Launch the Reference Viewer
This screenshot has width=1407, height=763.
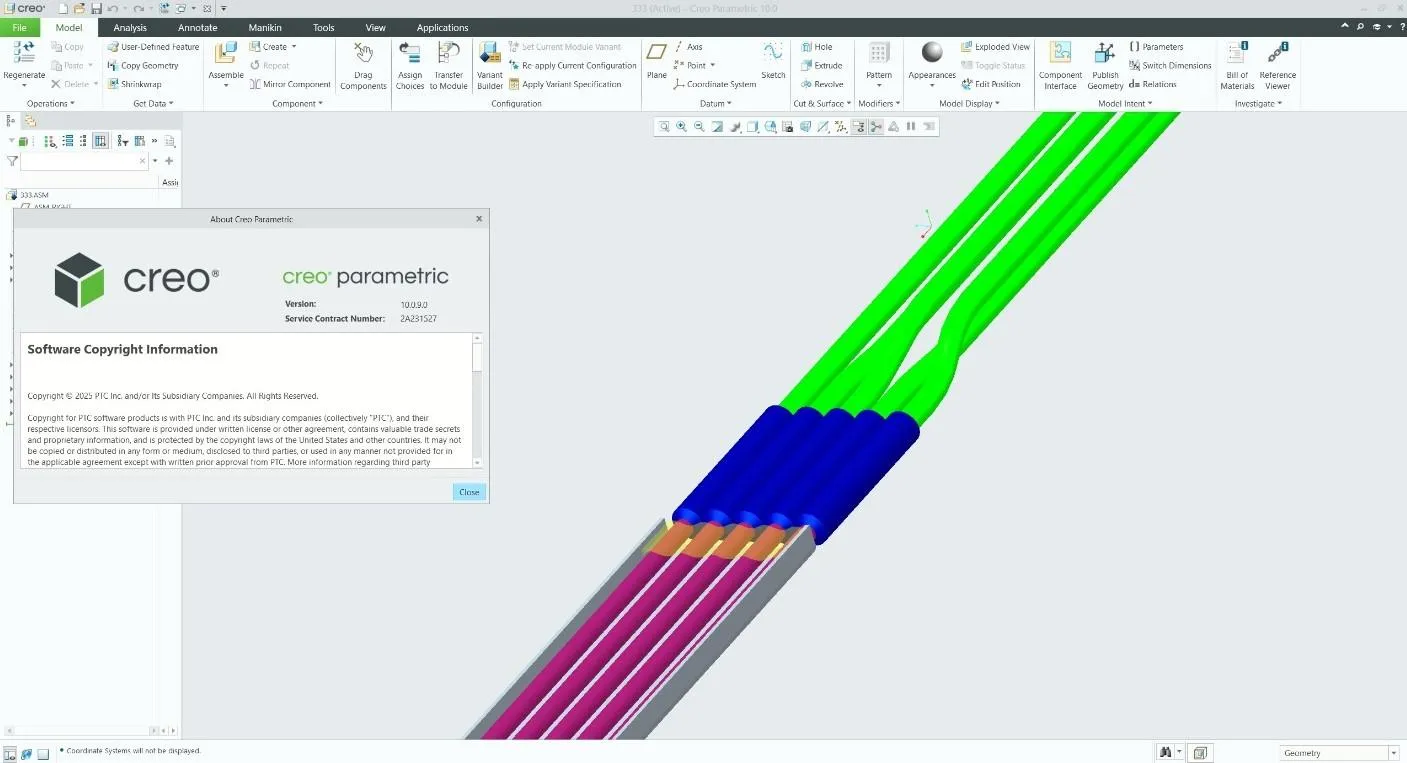tap(1277, 65)
